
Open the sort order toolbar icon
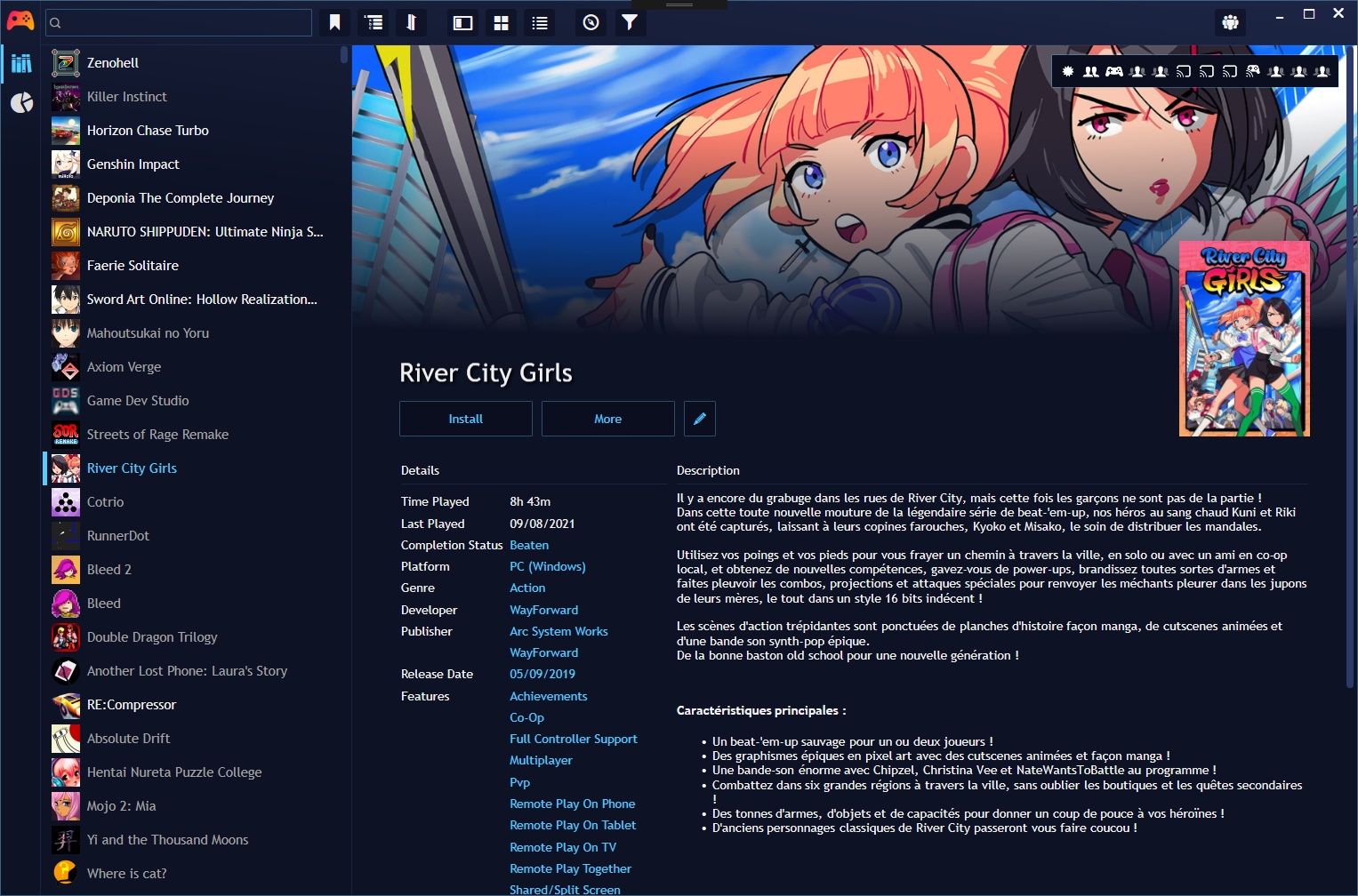point(412,22)
